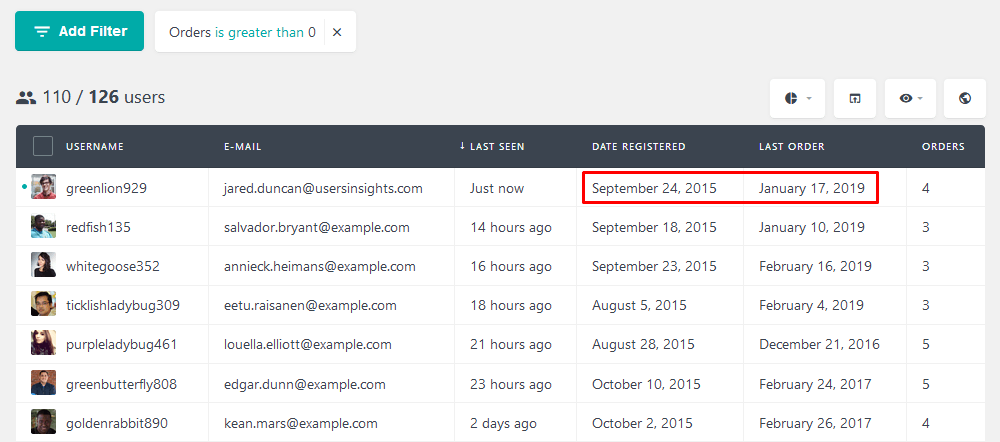Open the pie chart segments dropdown

797,98
